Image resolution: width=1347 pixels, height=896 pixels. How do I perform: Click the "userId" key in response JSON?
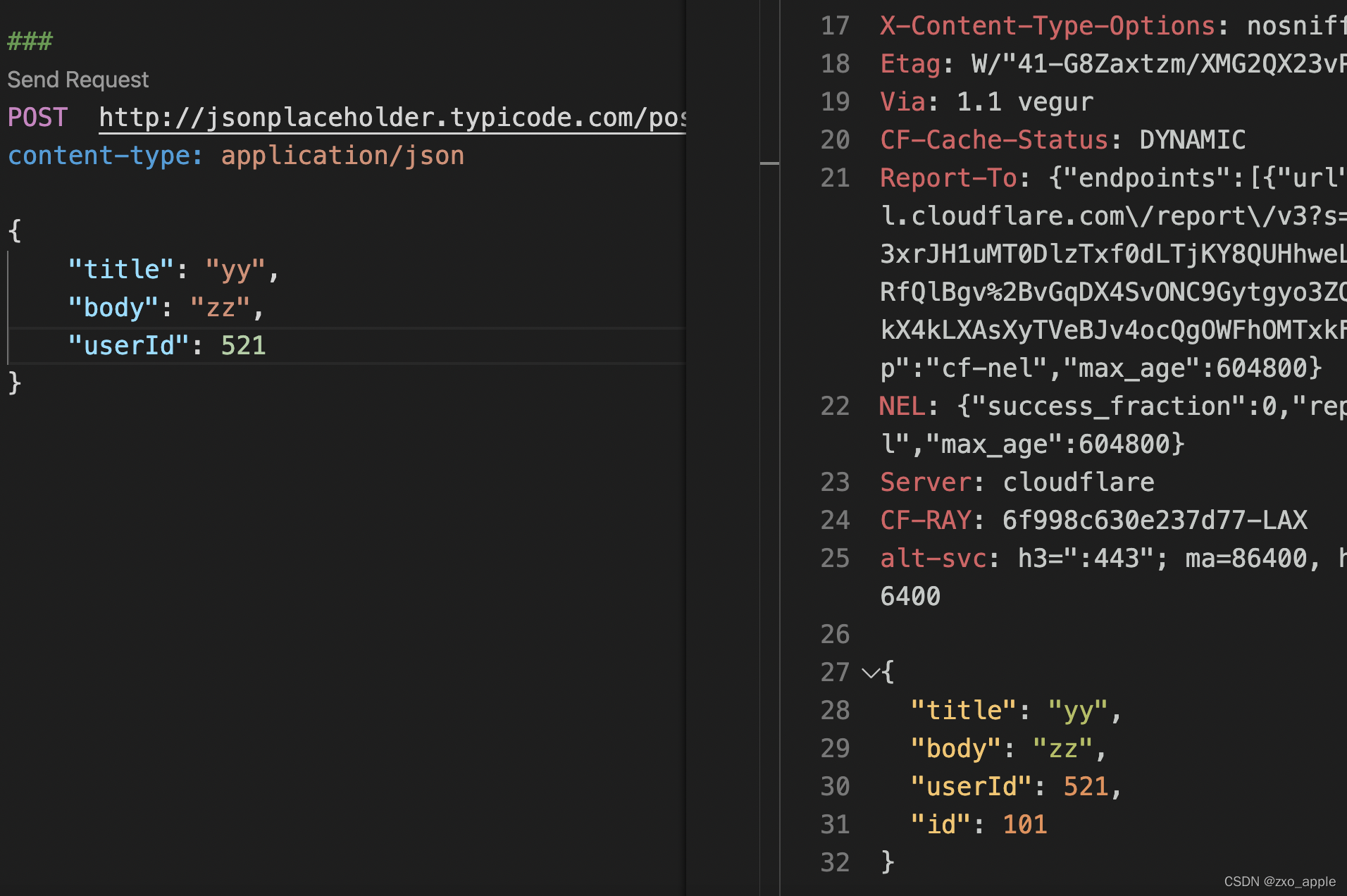(971, 787)
